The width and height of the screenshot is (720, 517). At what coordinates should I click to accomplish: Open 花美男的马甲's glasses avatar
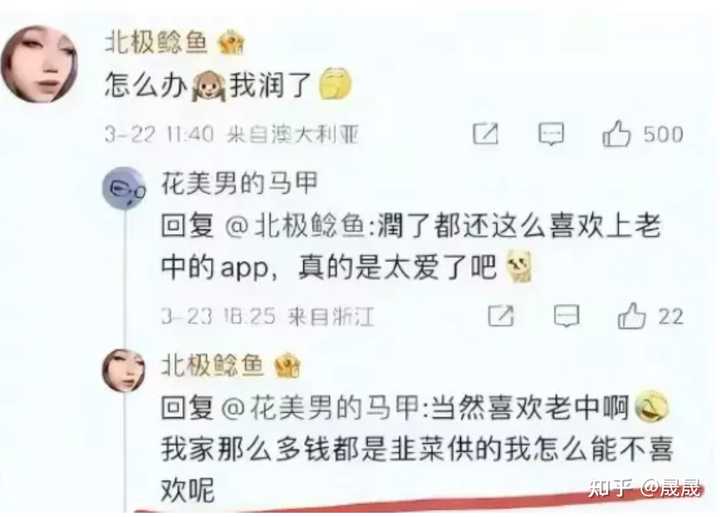coord(124,188)
